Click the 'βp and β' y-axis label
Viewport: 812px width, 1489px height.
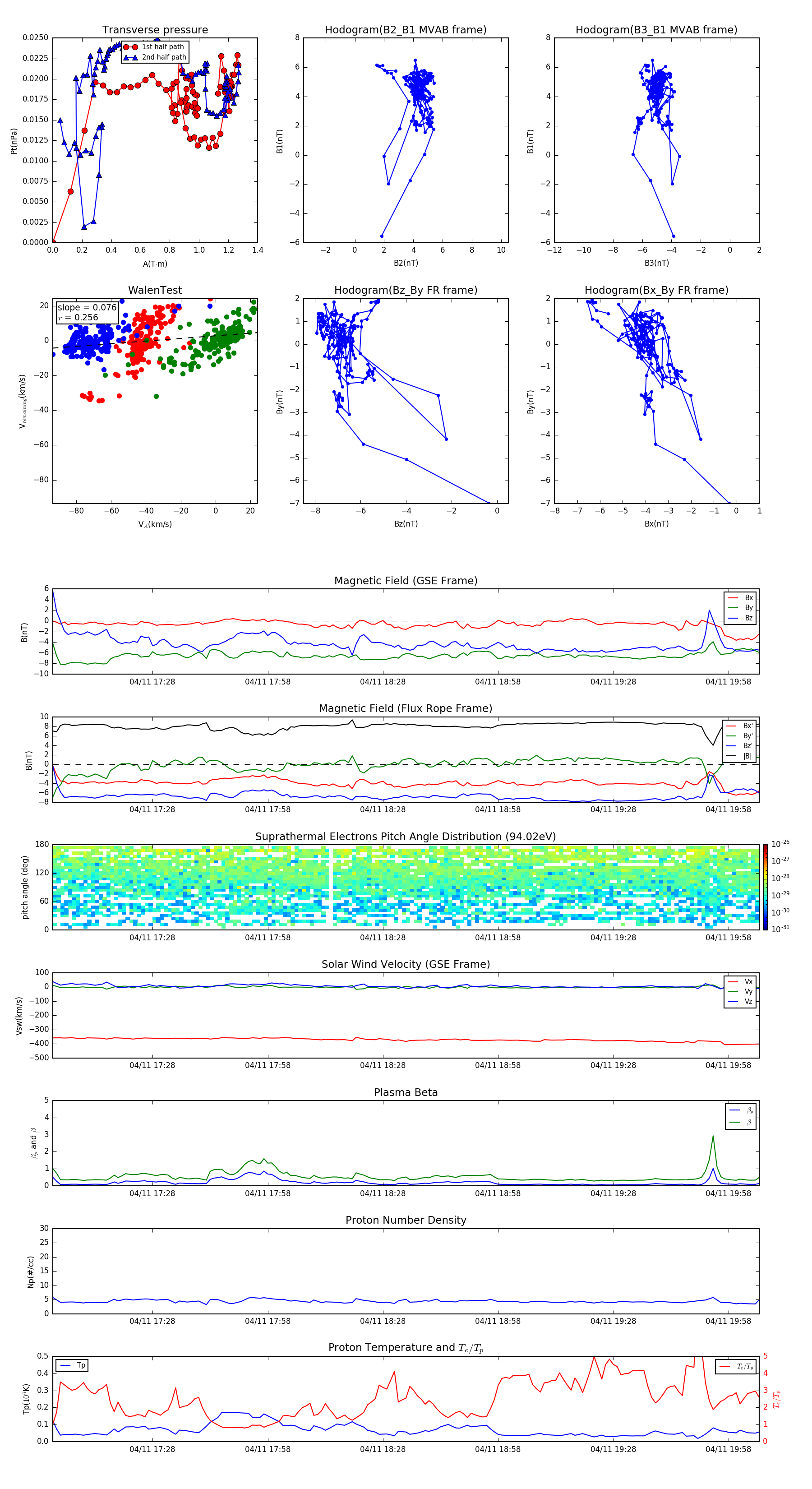pos(33,1143)
